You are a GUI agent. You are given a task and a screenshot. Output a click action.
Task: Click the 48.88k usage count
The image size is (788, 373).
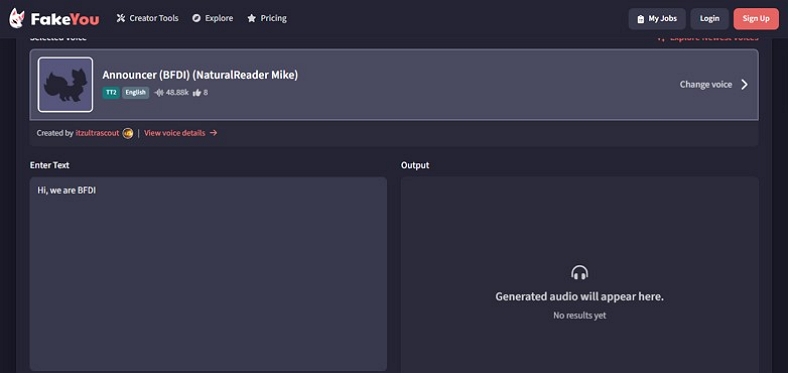[x=177, y=92]
